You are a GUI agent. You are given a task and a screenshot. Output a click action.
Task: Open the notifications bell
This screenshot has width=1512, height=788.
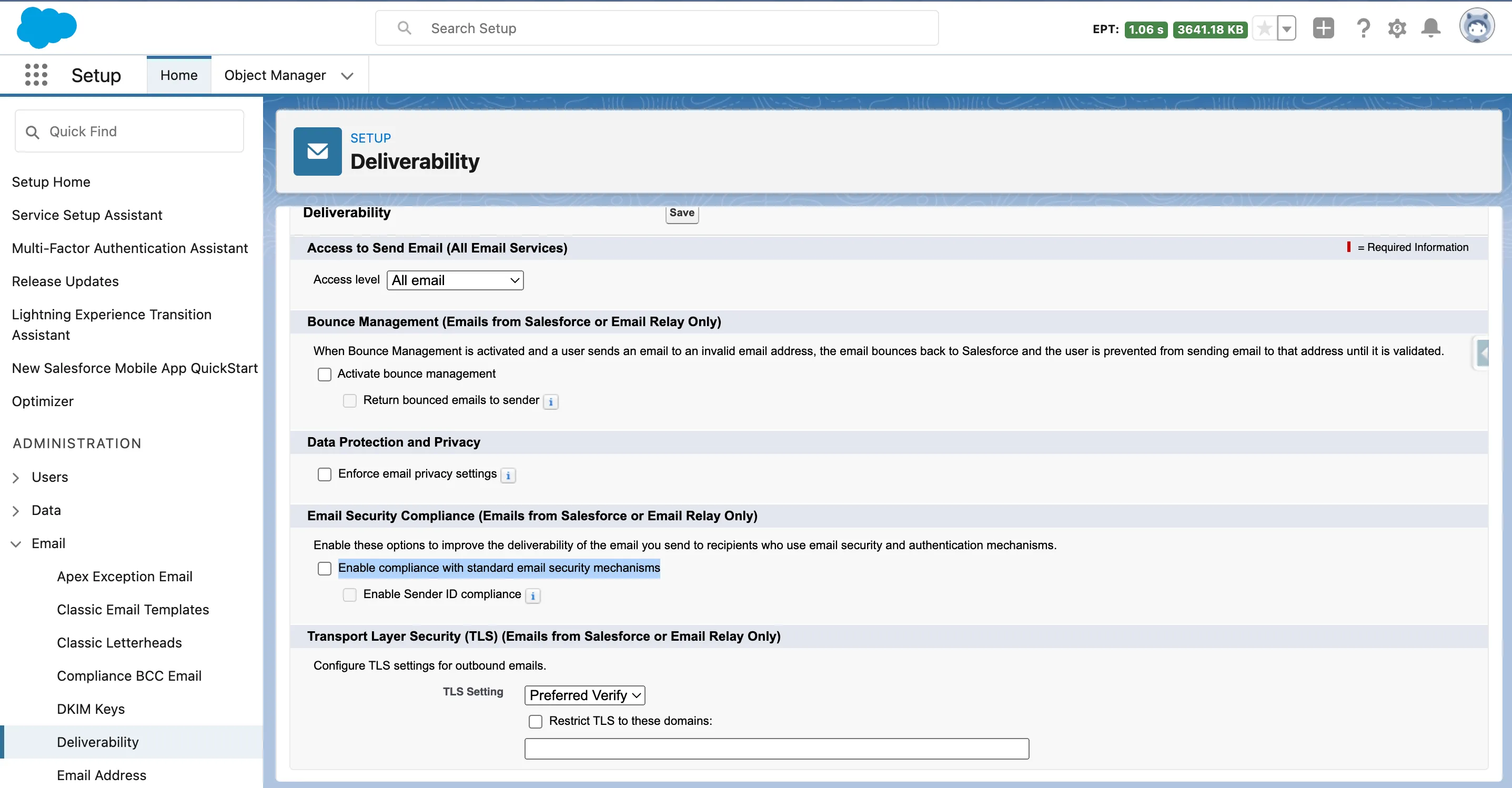(x=1430, y=28)
